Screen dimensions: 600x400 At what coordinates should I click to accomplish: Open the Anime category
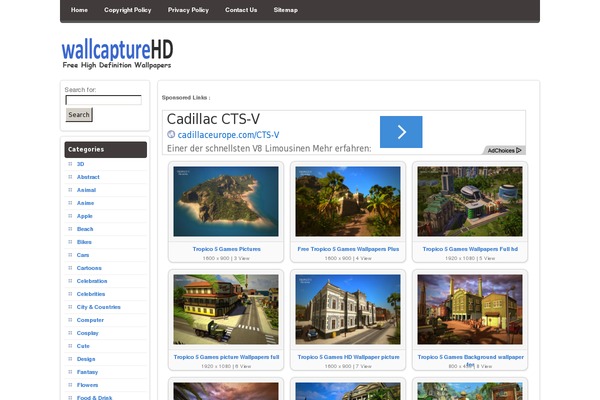pos(85,203)
